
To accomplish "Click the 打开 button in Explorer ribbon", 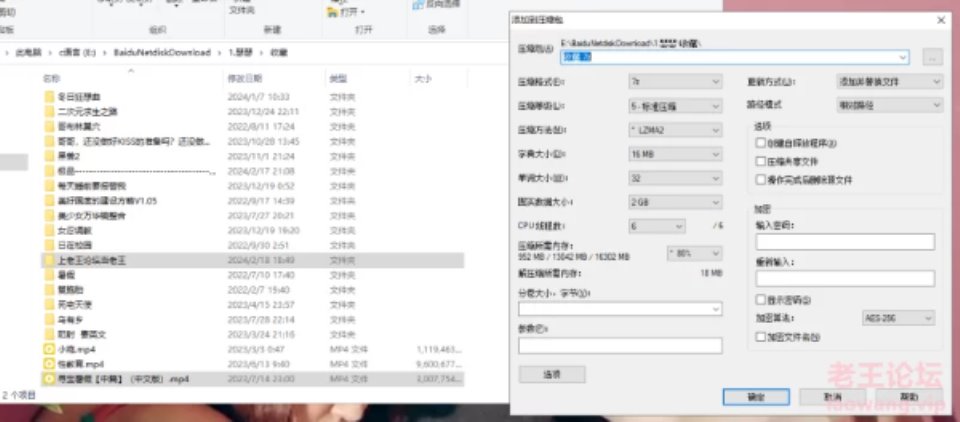I will click(347, 12).
